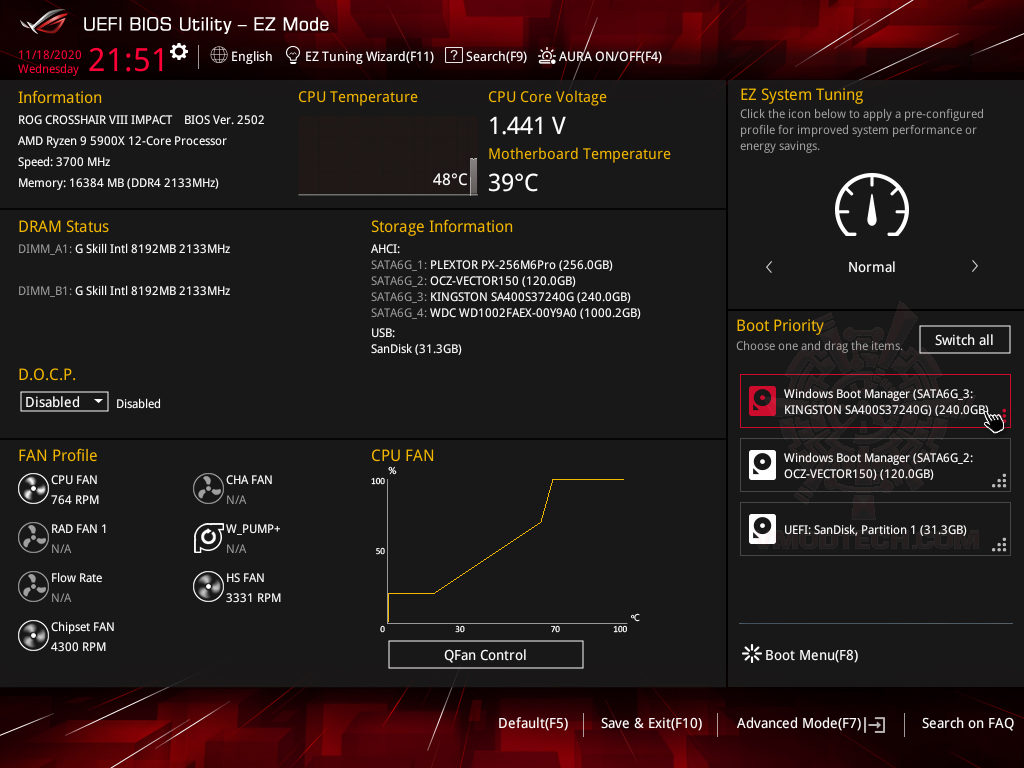
Task: Grab the drag handle on OCZ-VECTOR150 boot entry
Action: coord(999,481)
